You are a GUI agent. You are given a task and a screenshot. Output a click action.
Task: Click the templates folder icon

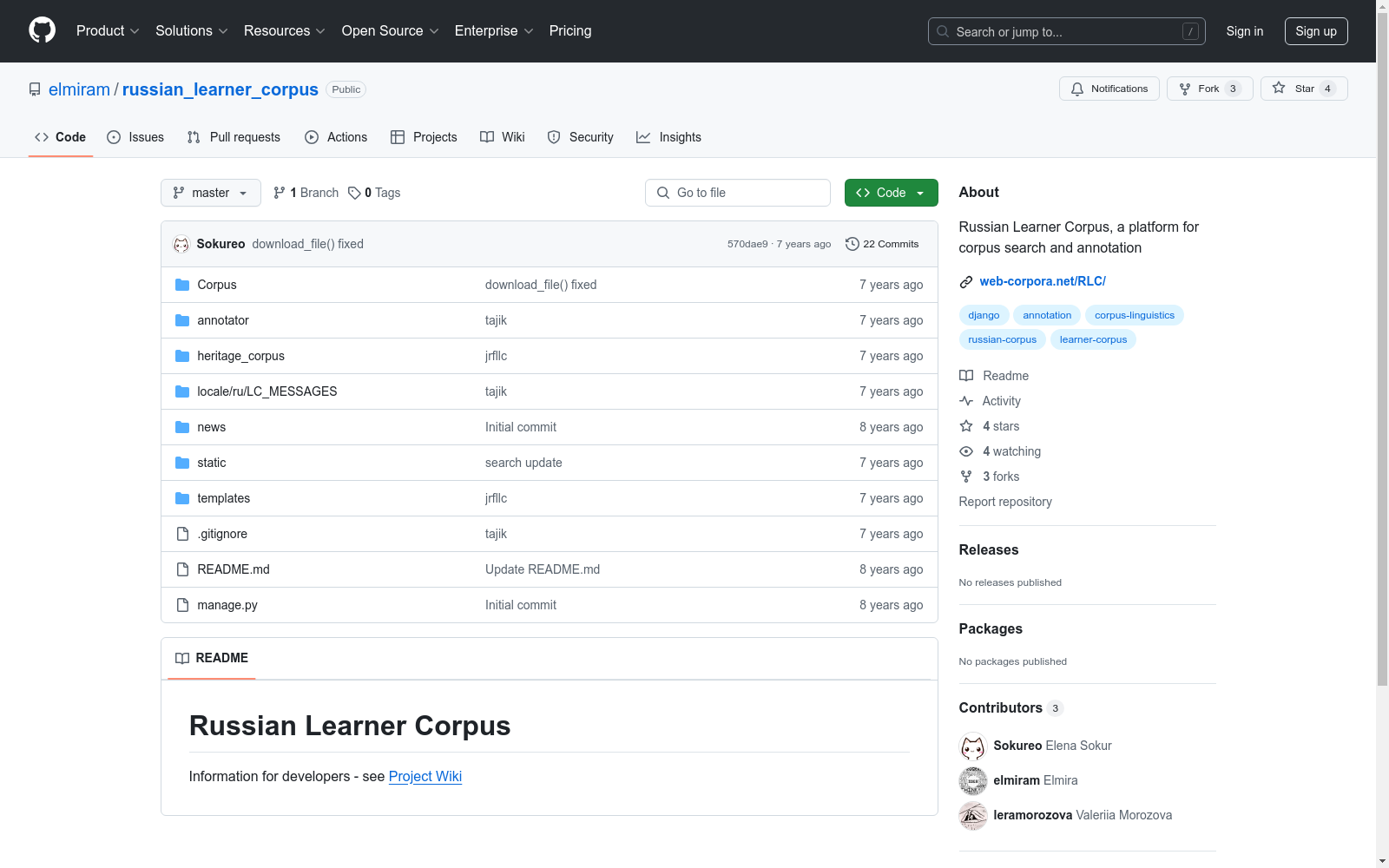182,498
